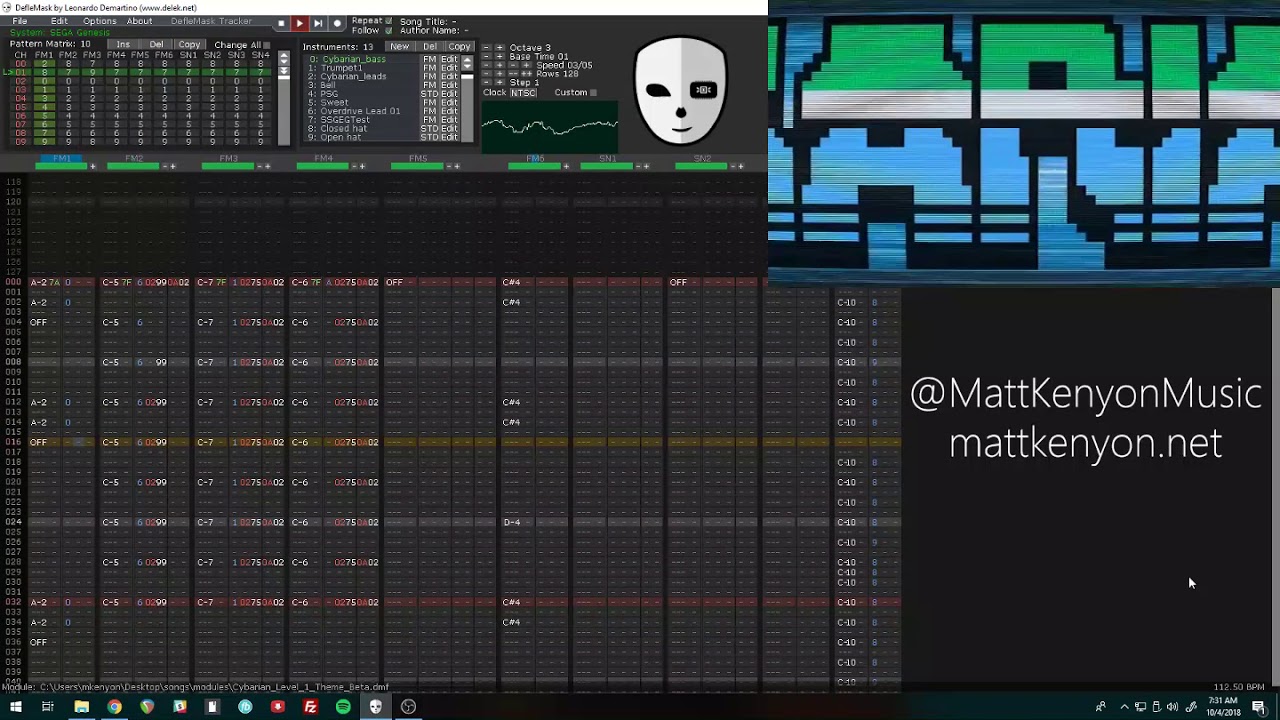
Task: Toggle PSG instrument STD type
Action: (x=429, y=94)
